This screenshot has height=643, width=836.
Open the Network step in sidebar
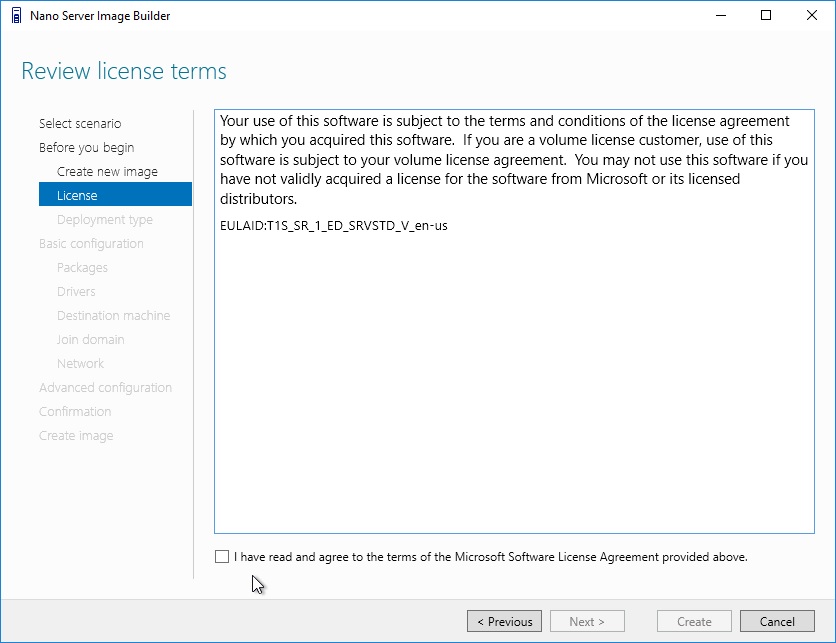coord(81,364)
